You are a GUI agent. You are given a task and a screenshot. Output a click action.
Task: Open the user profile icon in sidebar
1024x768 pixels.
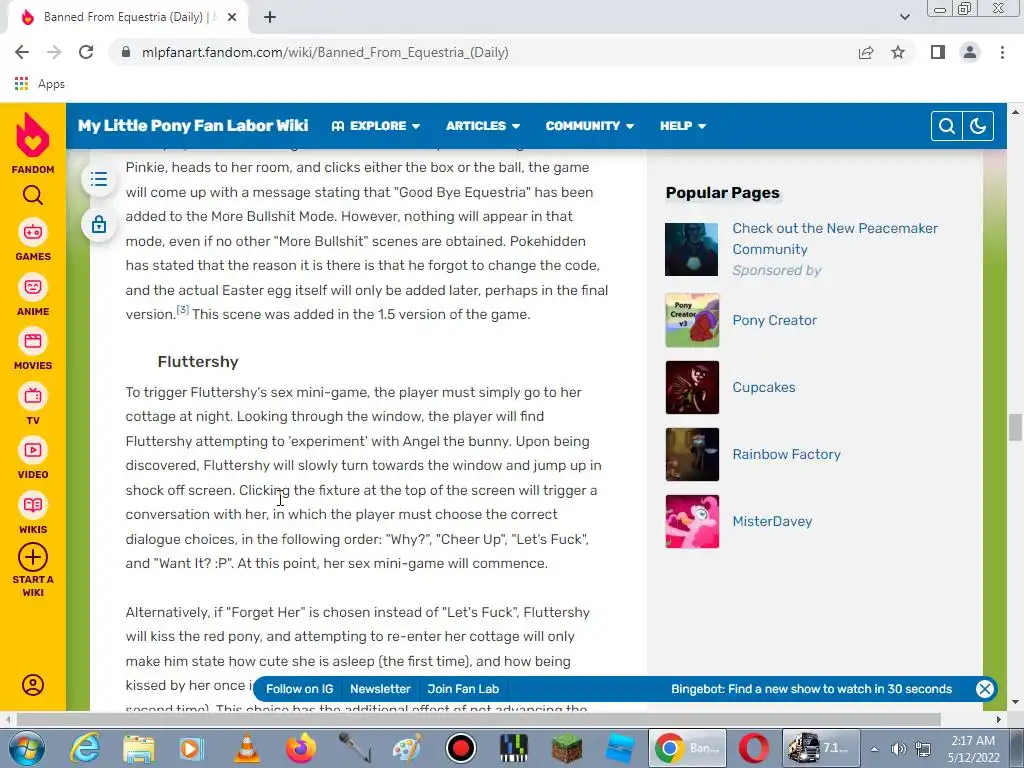click(33, 684)
